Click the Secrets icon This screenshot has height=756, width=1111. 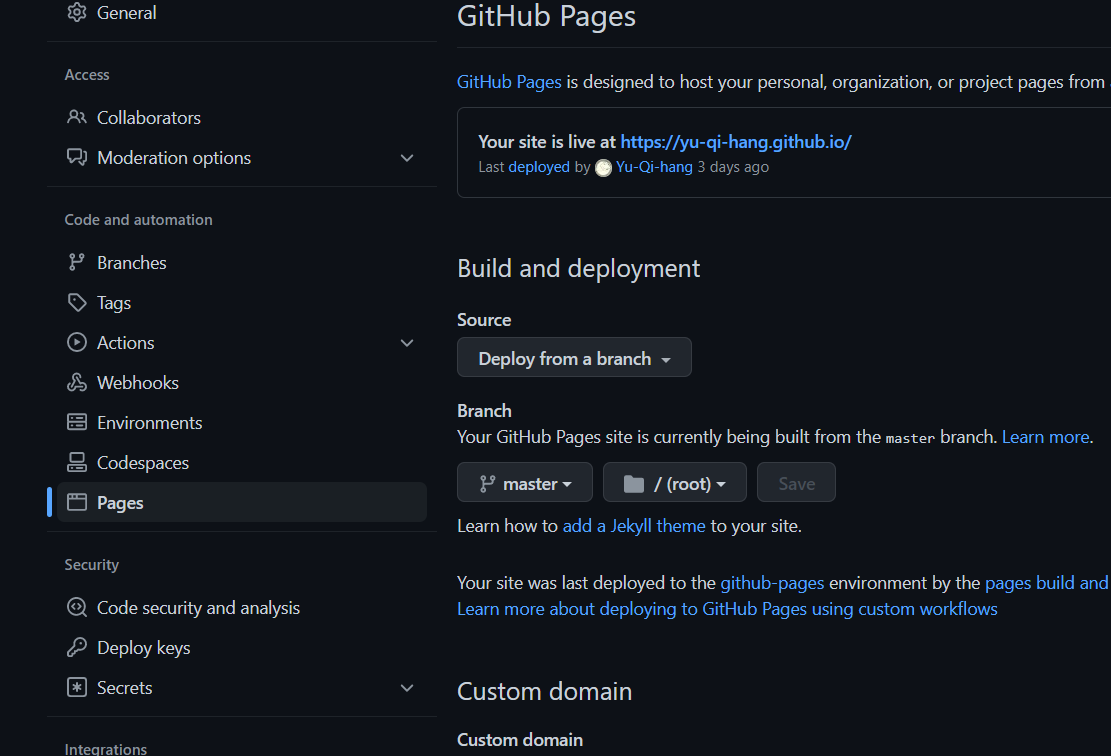click(x=77, y=687)
